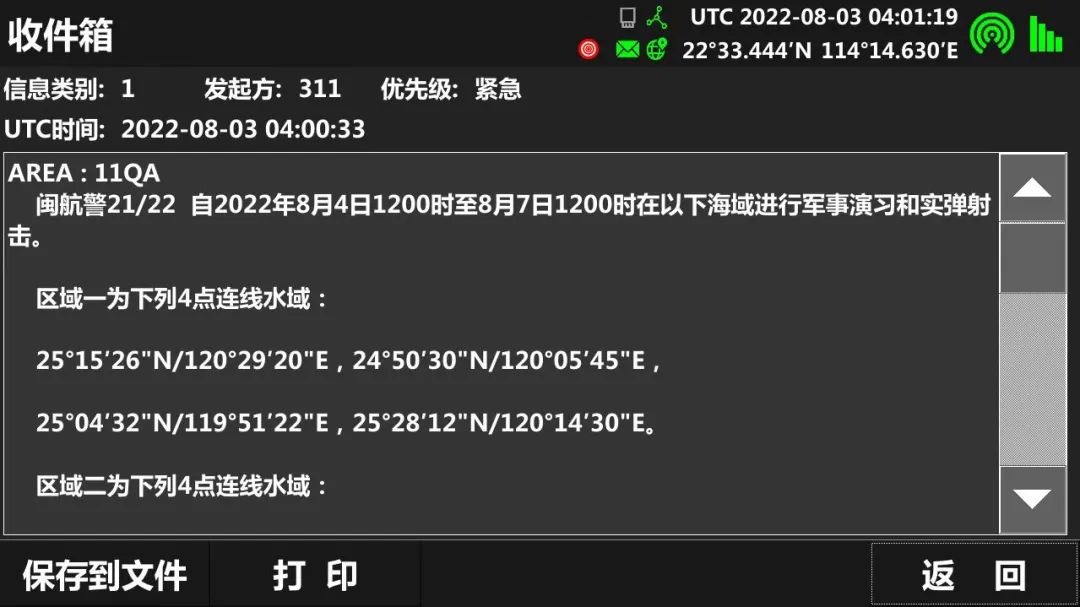Image resolution: width=1080 pixels, height=607 pixels.
Task: Click the green signal strength bars icon
Action: (1046, 34)
